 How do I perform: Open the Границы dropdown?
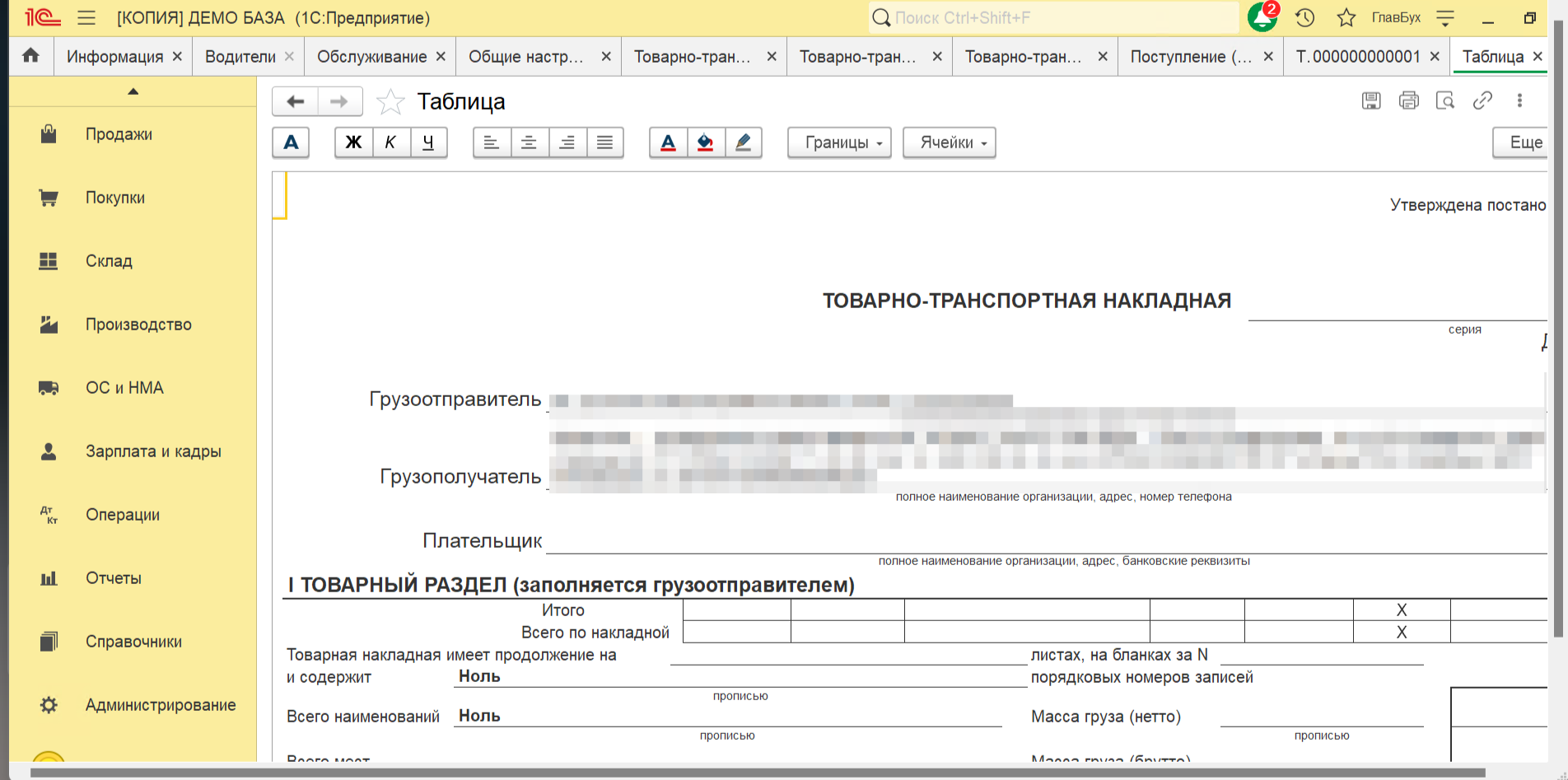pos(839,142)
